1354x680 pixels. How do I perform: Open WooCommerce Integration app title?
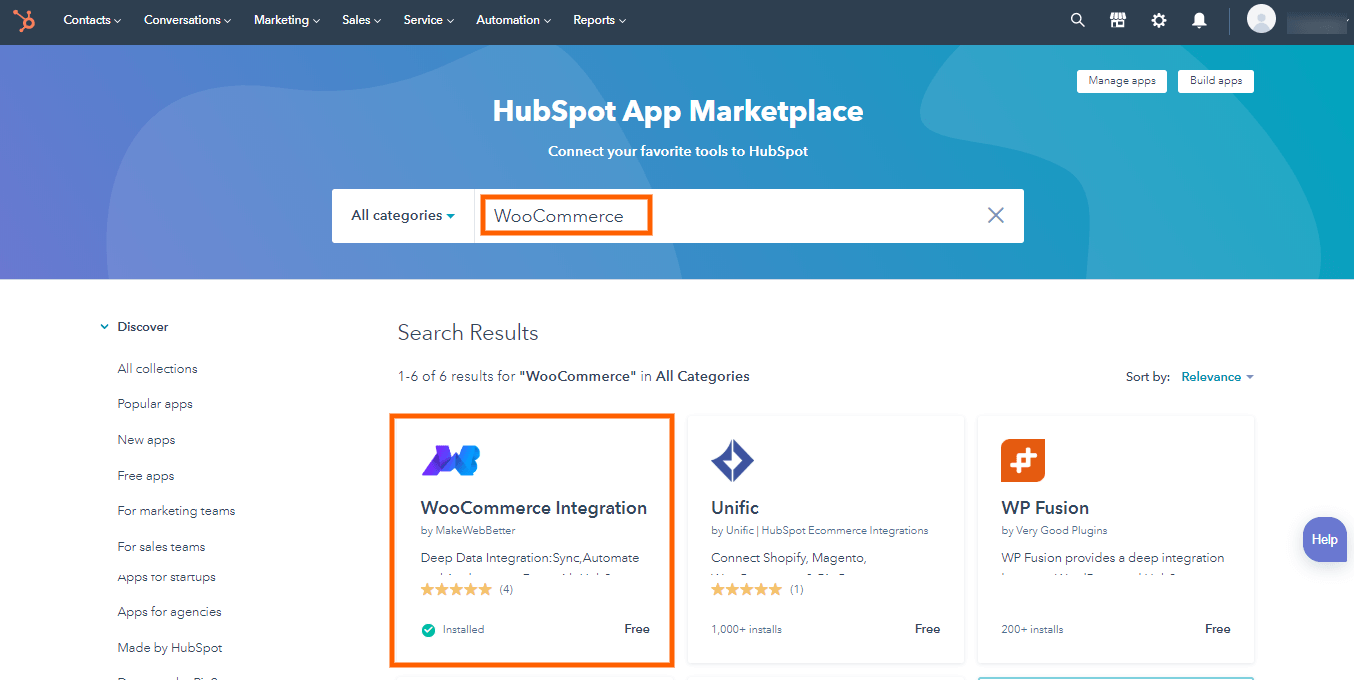click(534, 508)
